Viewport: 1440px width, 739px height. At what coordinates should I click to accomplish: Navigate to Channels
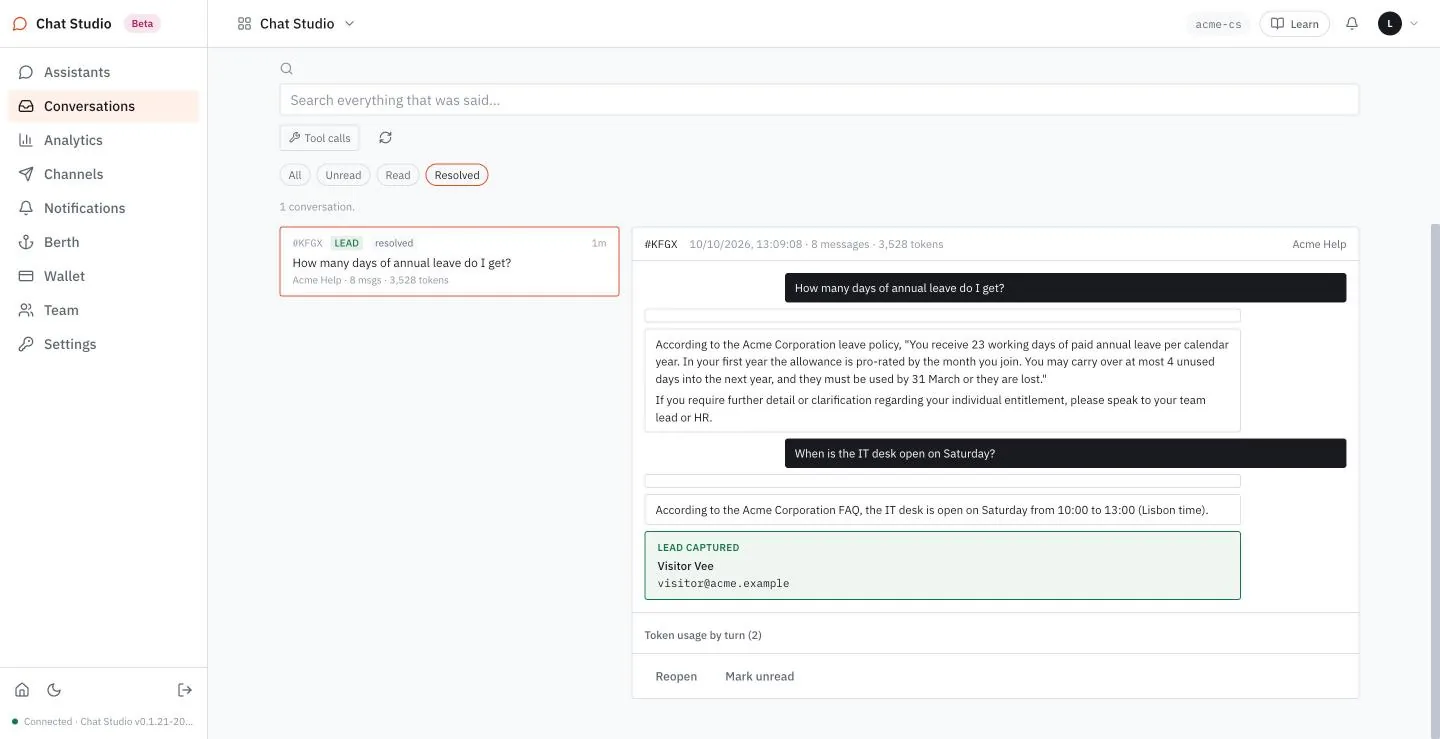(103, 174)
